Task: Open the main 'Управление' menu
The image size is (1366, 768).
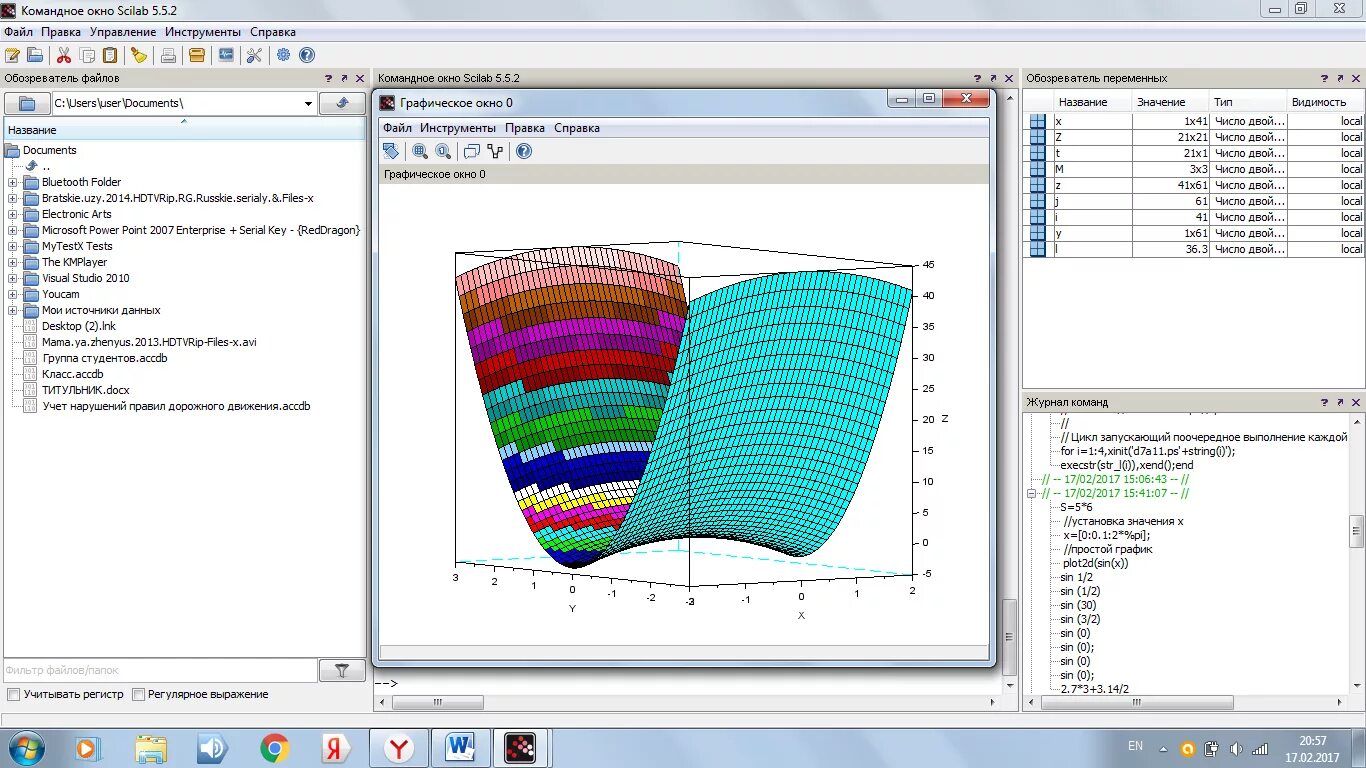Action: pos(123,32)
